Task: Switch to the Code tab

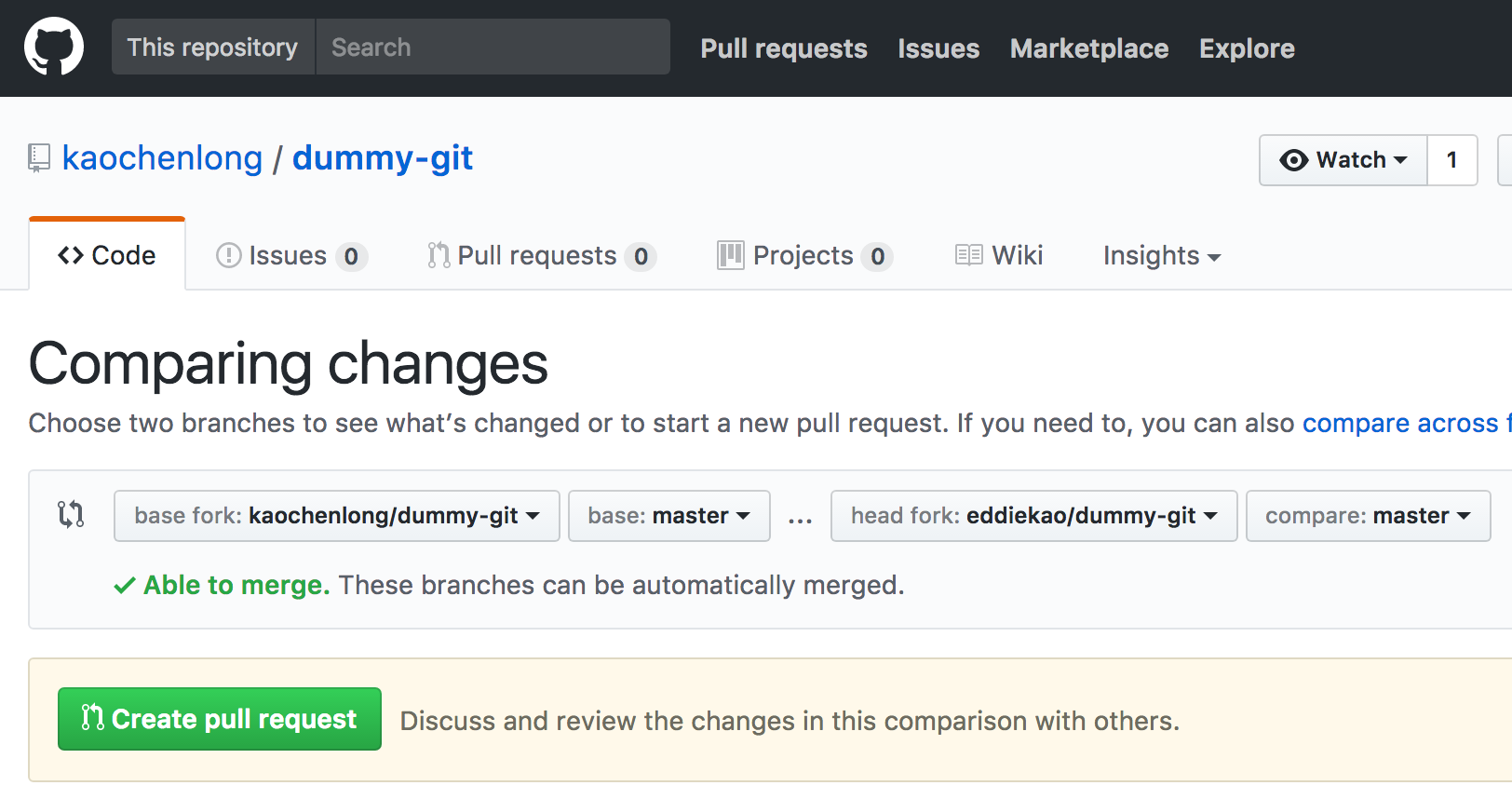Action: [107, 255]
